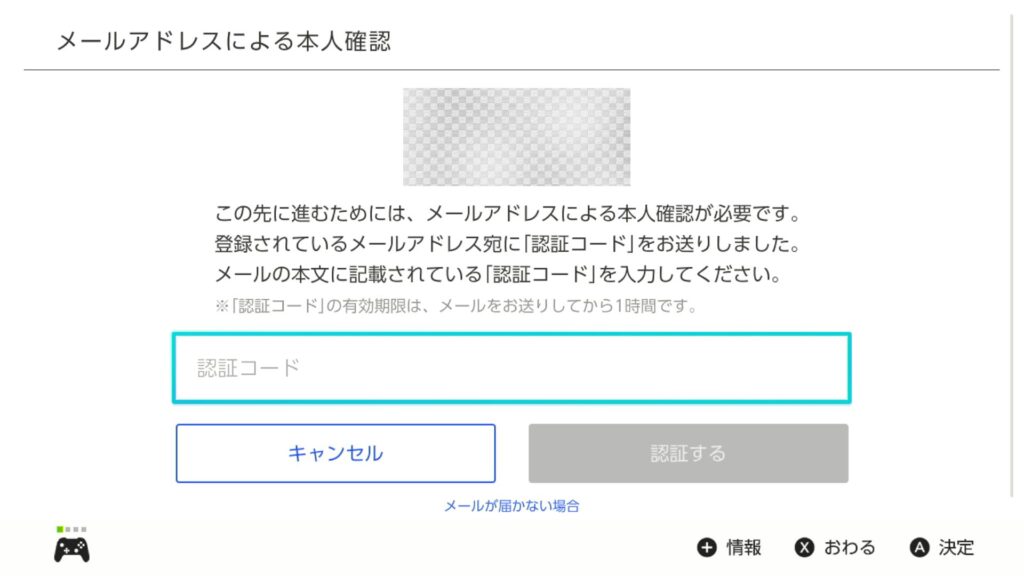Click the blurred checkered image above the text
This screenshot has height=576, width=1024.
[x=517, y=137]
